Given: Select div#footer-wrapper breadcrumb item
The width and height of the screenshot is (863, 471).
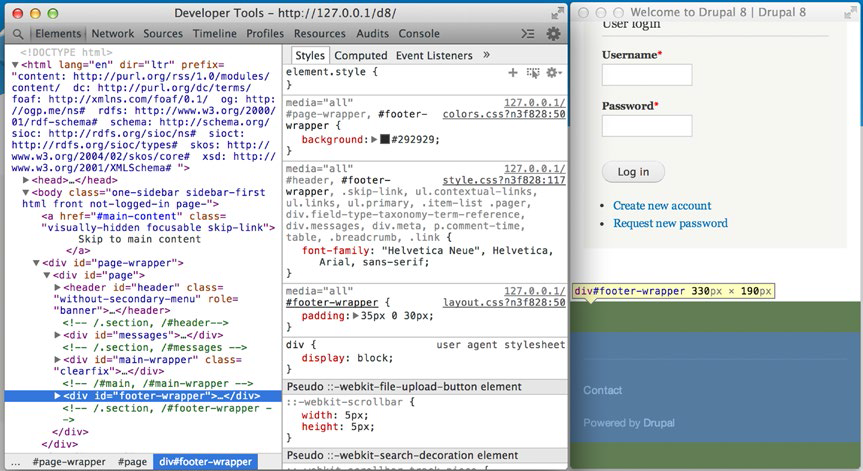Looking at the screenshot, I should pos(205,462).
